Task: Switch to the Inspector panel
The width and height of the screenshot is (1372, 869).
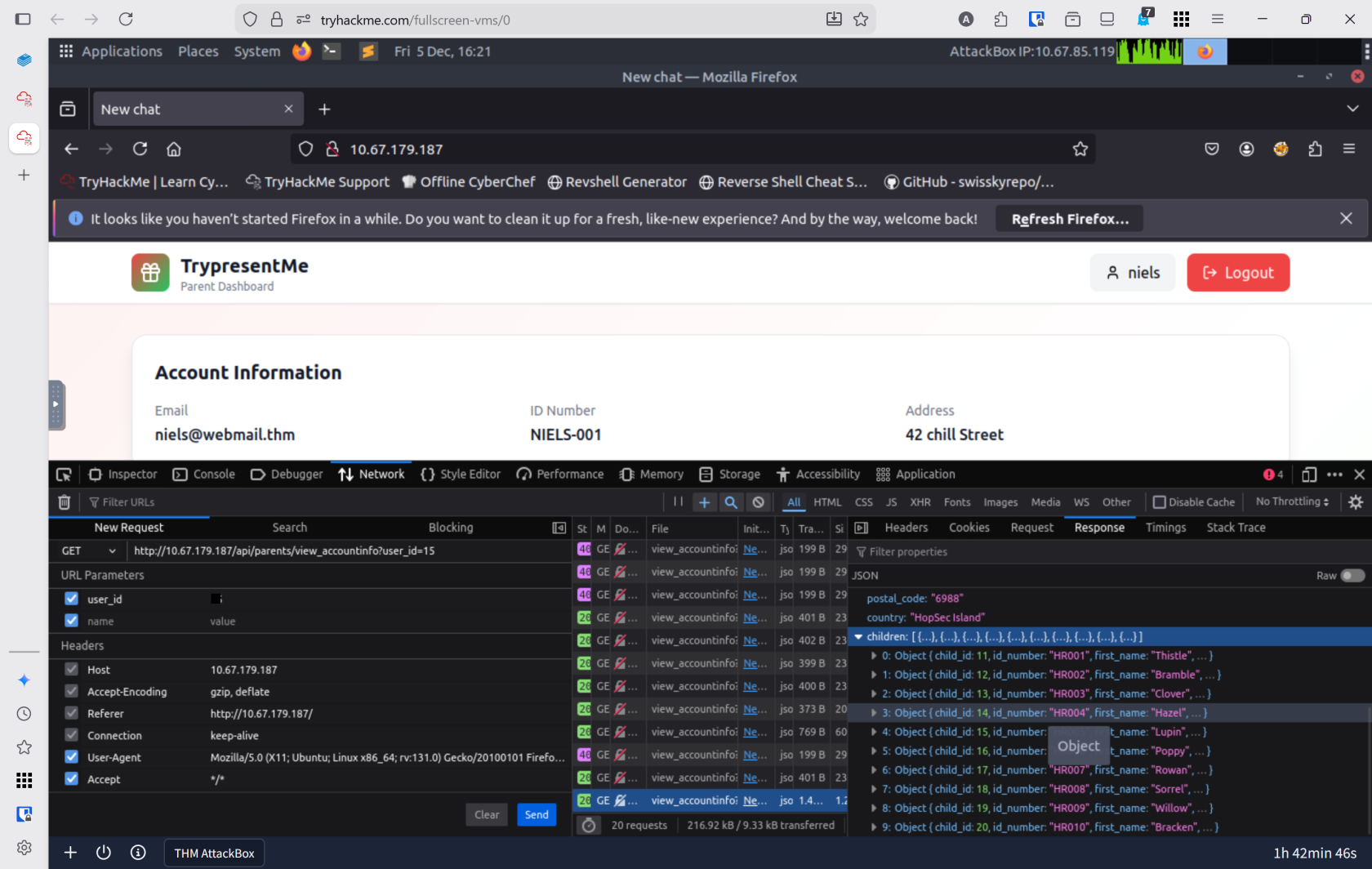Action: click(122, 475)
